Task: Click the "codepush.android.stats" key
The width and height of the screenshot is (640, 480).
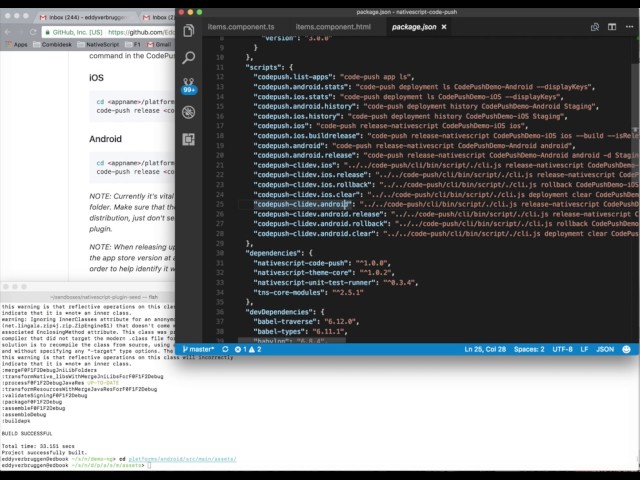Action: tap(300, 87)
